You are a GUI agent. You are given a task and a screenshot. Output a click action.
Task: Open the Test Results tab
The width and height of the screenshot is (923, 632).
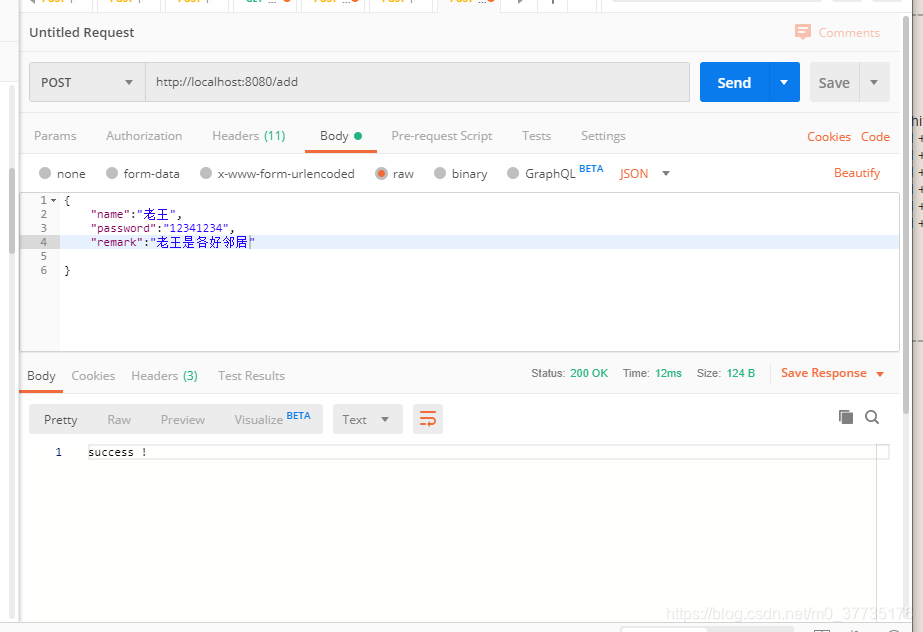(x=251, y=375)
